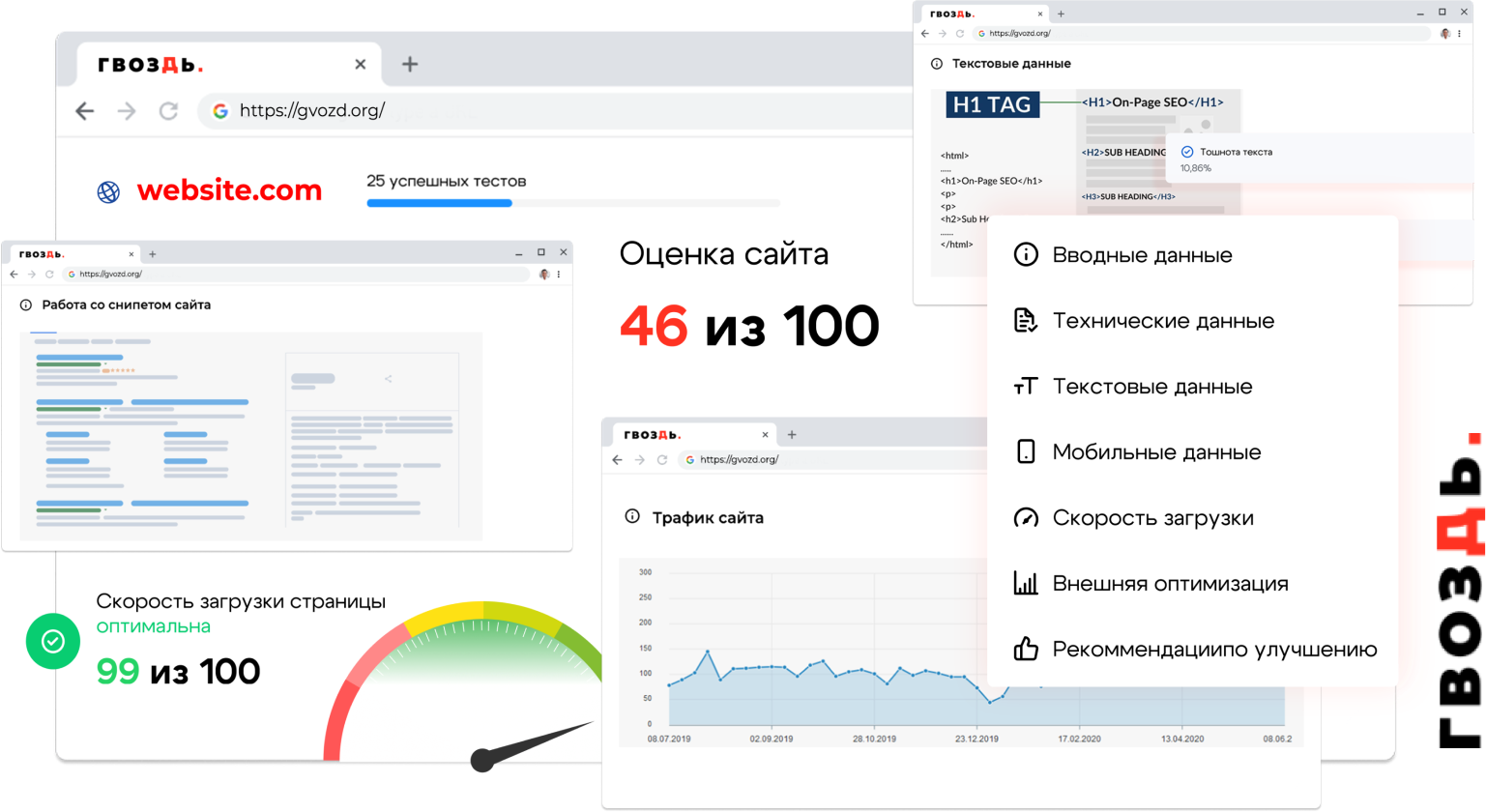This screenshot has width=1486, height=812.
Task: Go back in the snippet window
Action: (x=14, y=275)
